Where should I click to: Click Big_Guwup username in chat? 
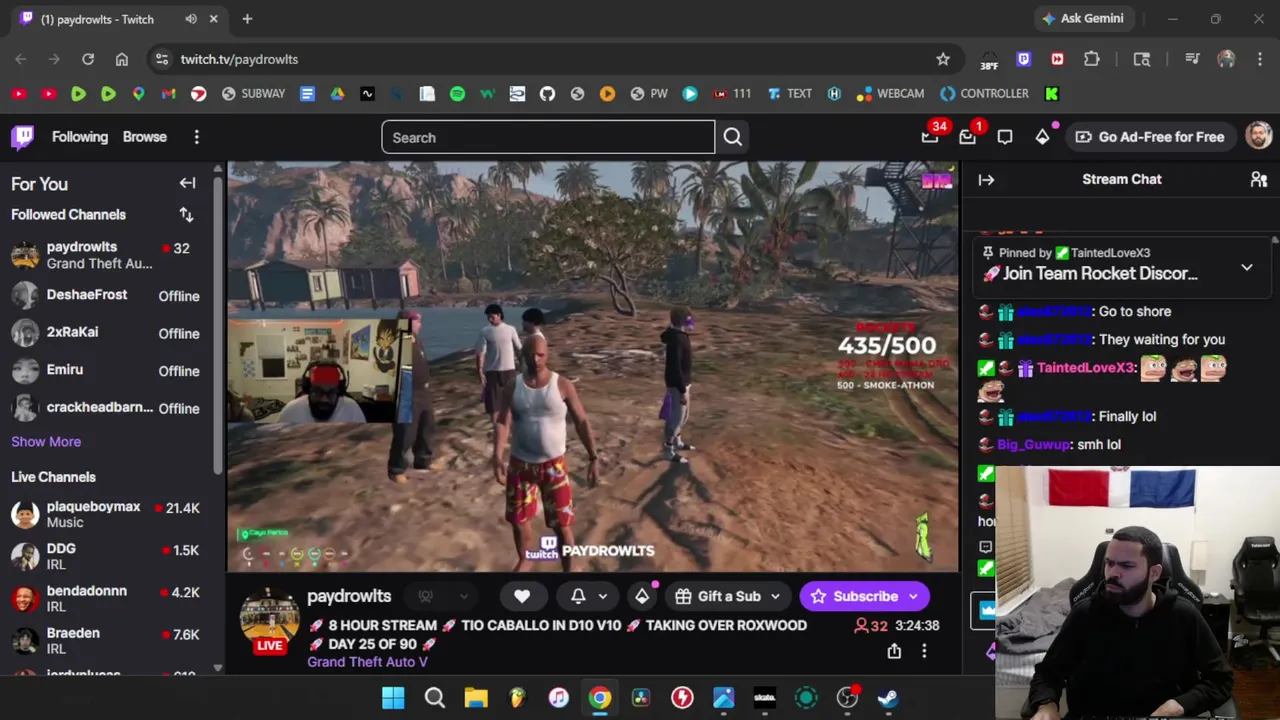pos(1034,445)
